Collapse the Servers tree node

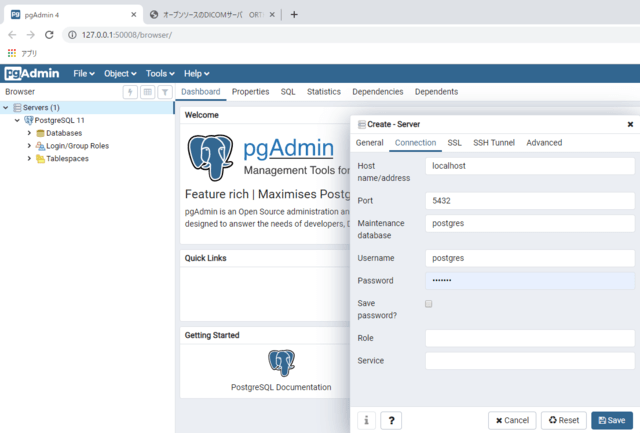6,107
